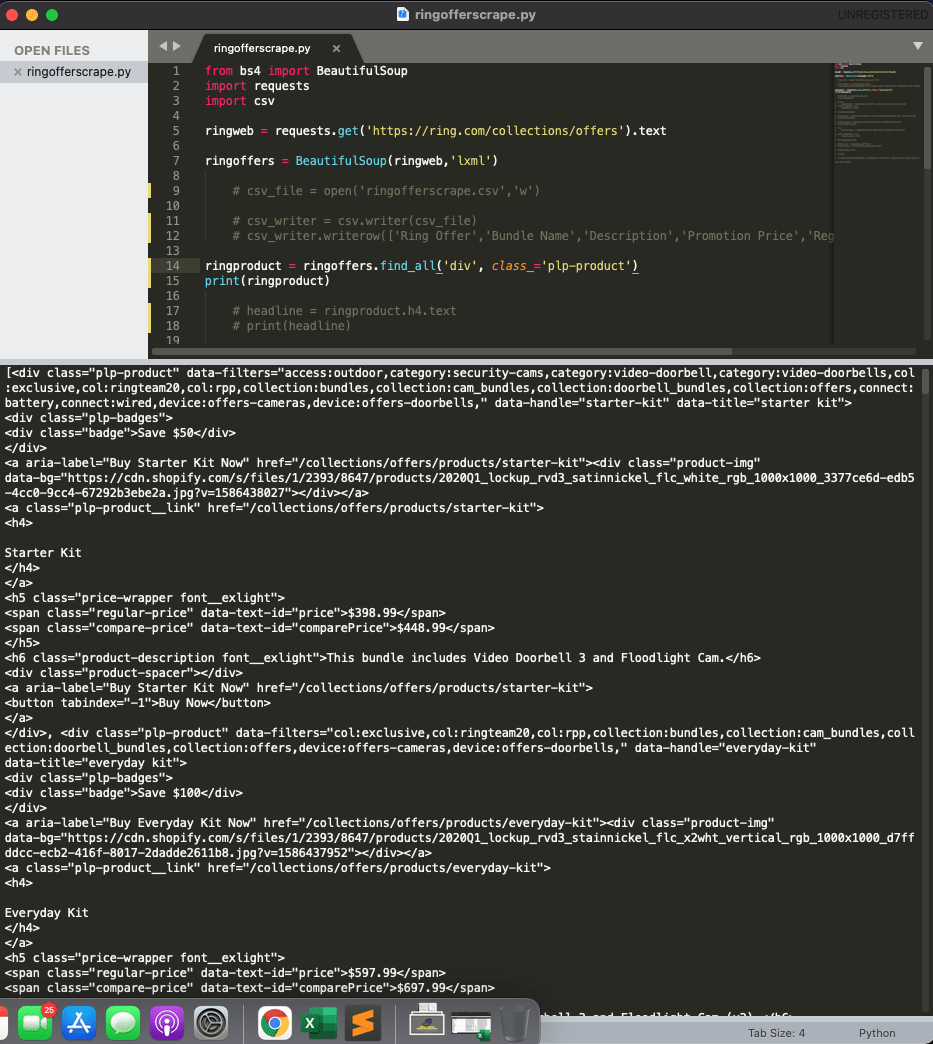The height and width of the screenshot is (1044, 933).
Task: Click 'requests' on import line 2
Action: [x=281, y=86]
